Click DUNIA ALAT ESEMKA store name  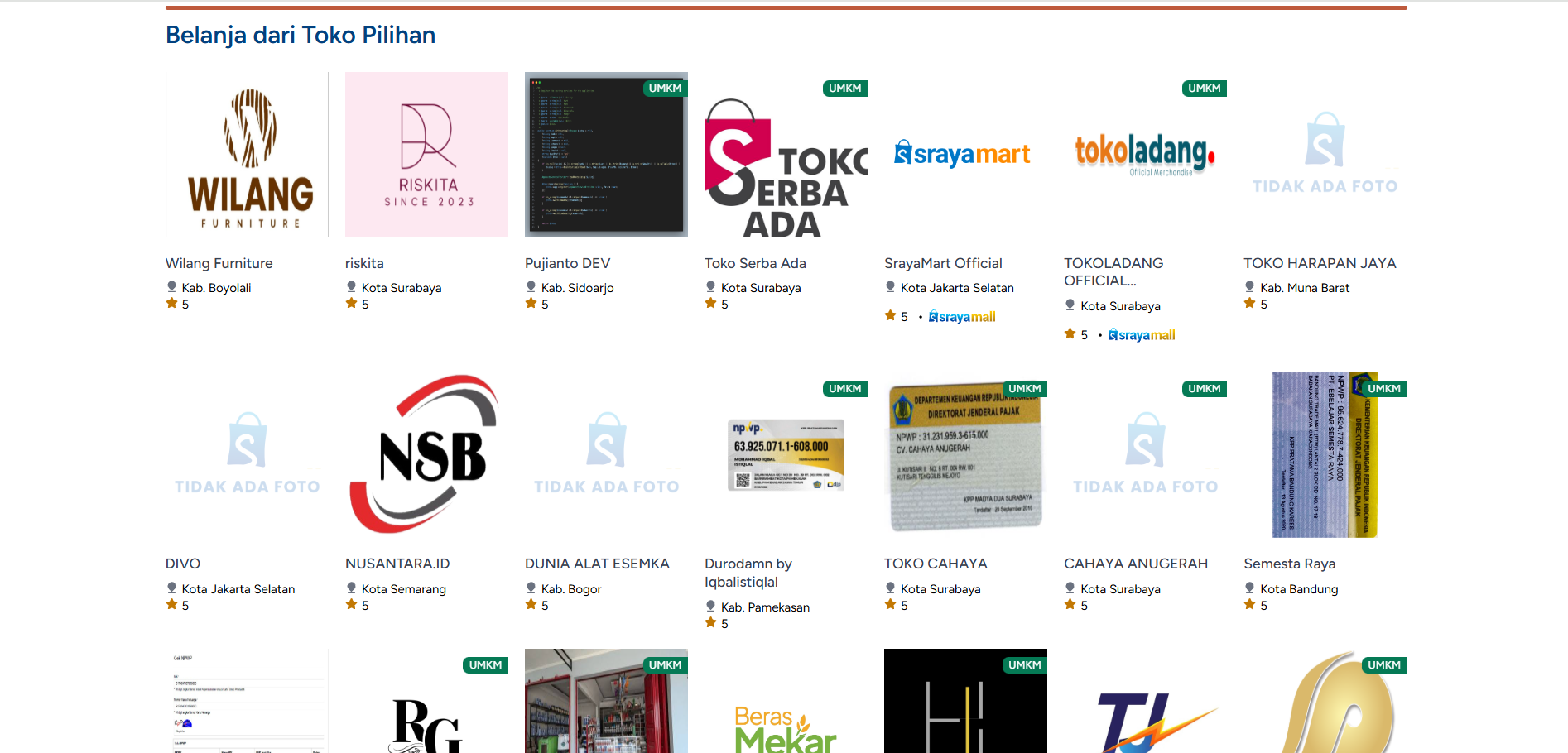coord(597,564)
